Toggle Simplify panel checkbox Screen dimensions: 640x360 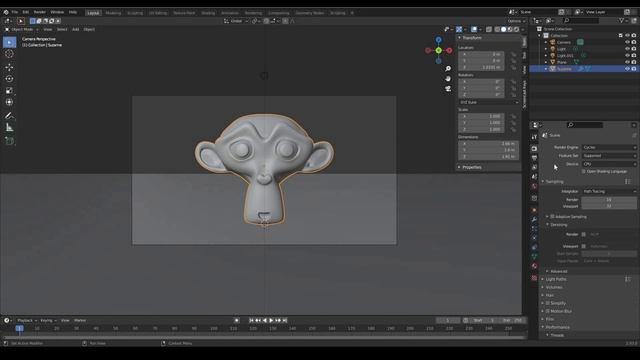point(548,303)
